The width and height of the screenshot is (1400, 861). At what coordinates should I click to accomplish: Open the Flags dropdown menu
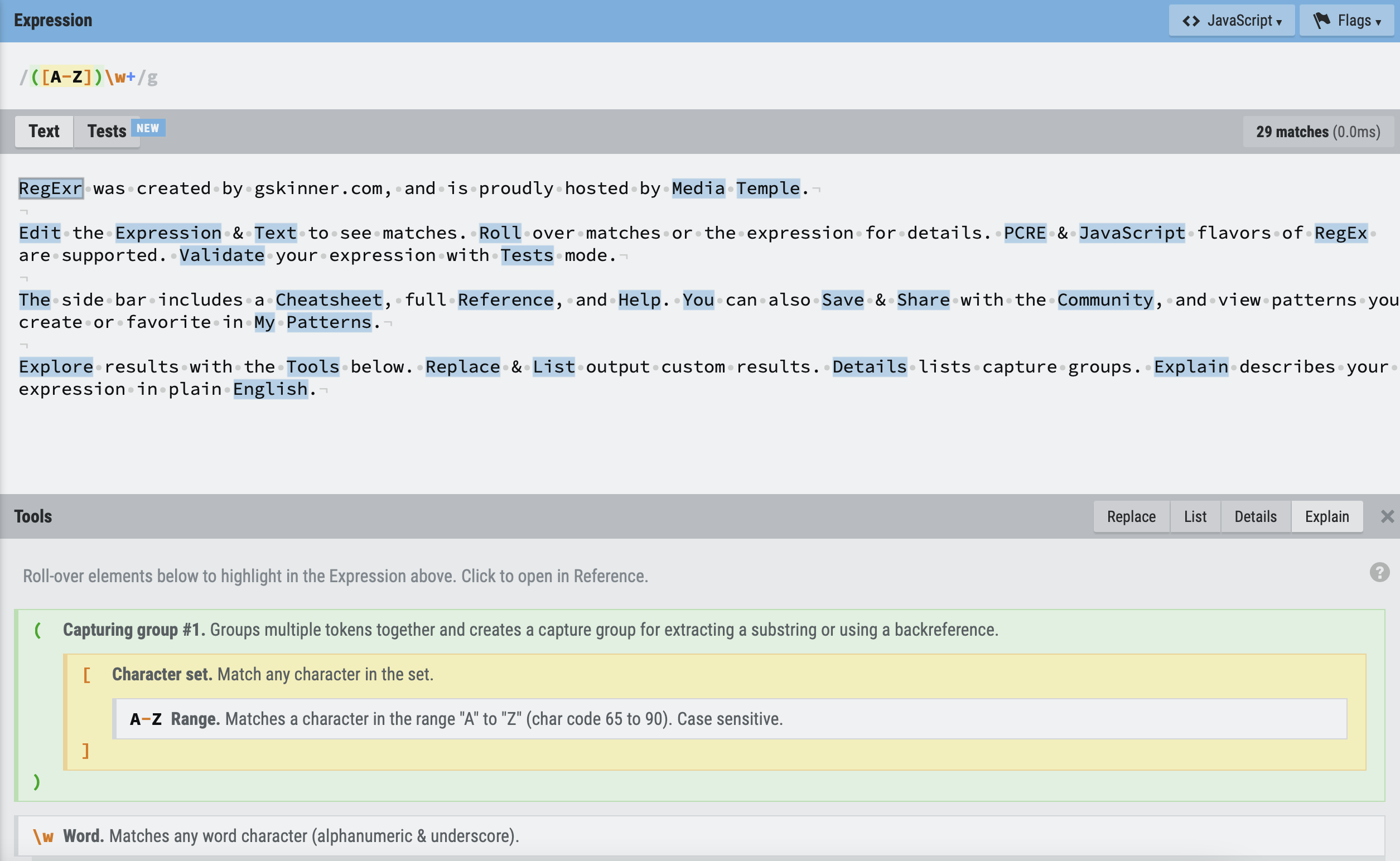point(1346,21)
